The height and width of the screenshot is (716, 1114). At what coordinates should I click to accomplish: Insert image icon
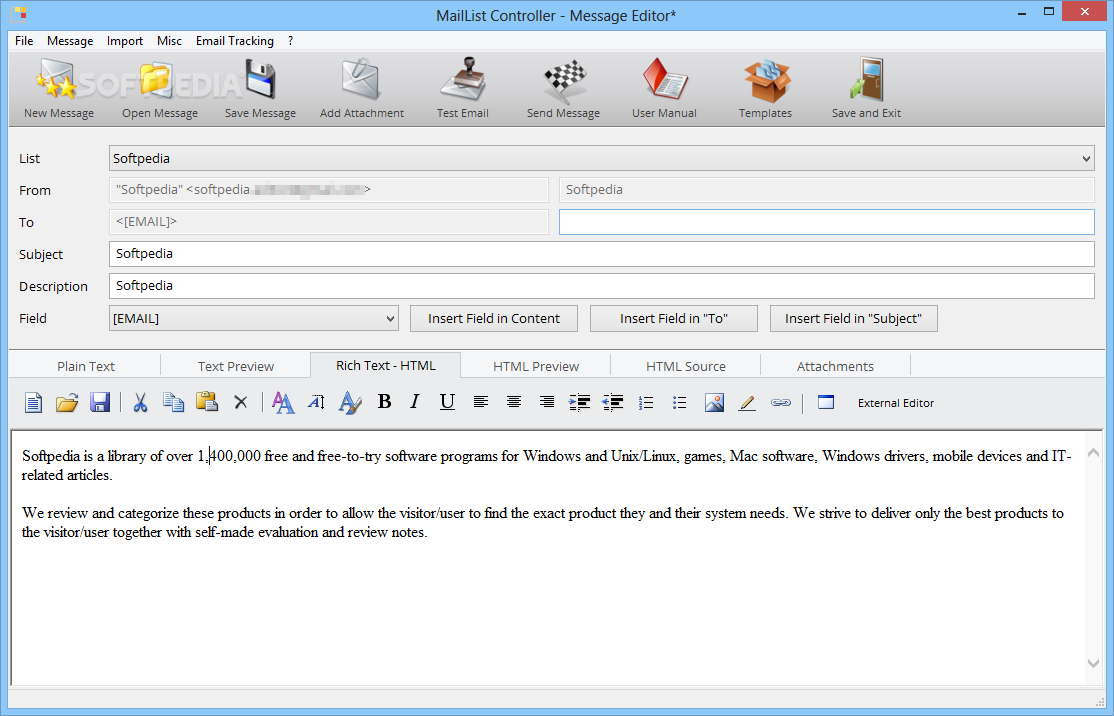click(714, 403)
